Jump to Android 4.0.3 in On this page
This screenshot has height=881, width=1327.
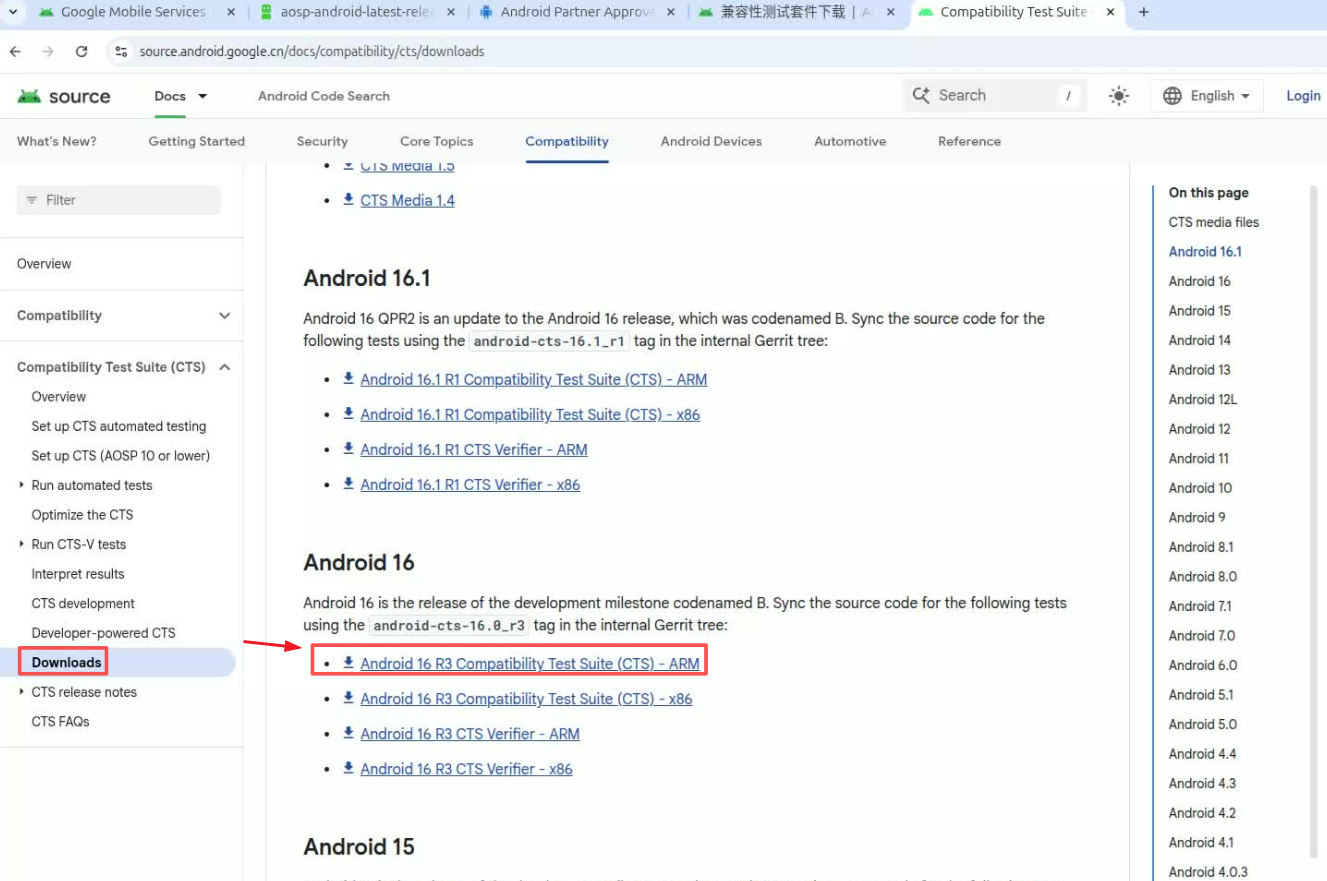[1208, 872]
